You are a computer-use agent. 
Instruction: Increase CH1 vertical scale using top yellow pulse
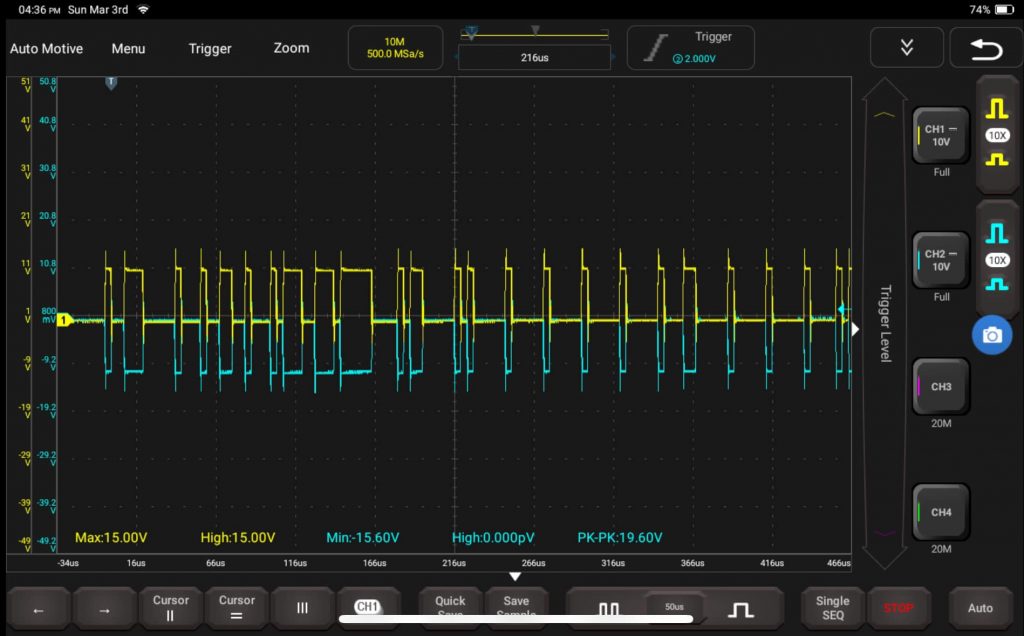996,107
